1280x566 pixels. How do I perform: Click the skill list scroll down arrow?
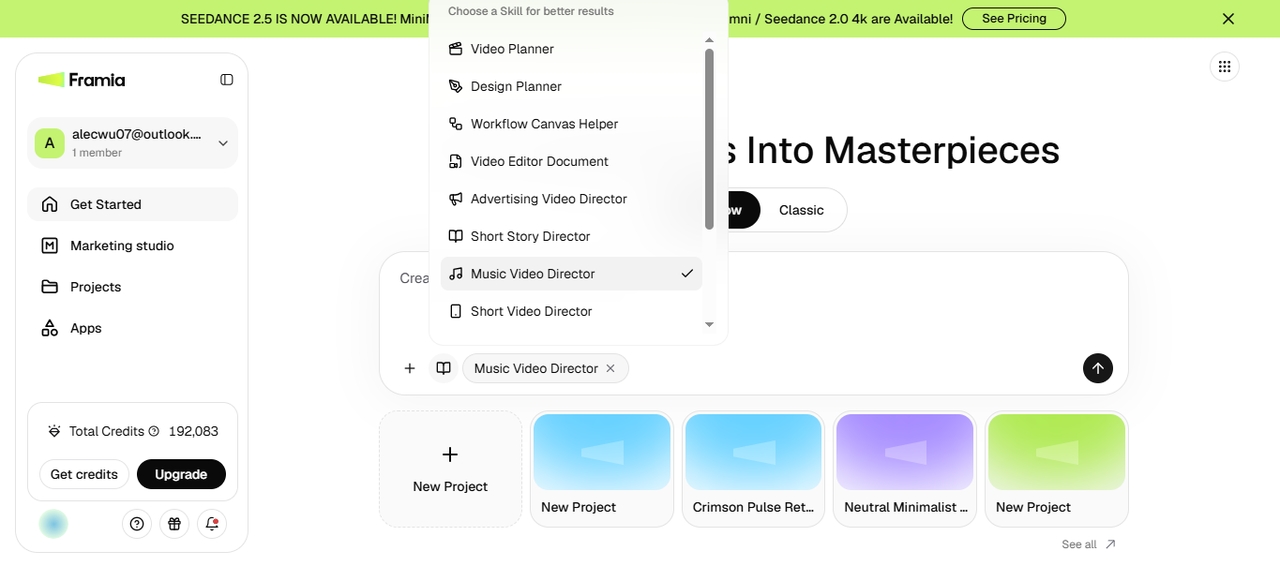click(x=709, y=324)
